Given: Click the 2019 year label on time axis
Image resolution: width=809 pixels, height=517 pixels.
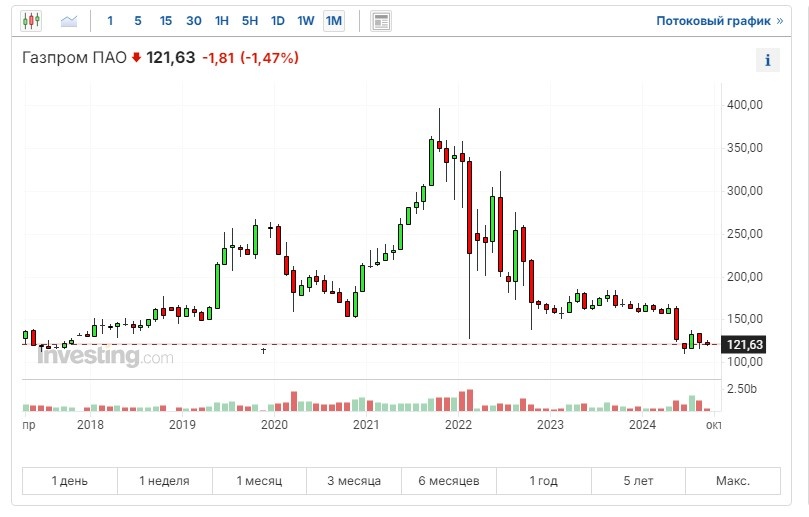Looking at the screenshot, I should point(182,425).
